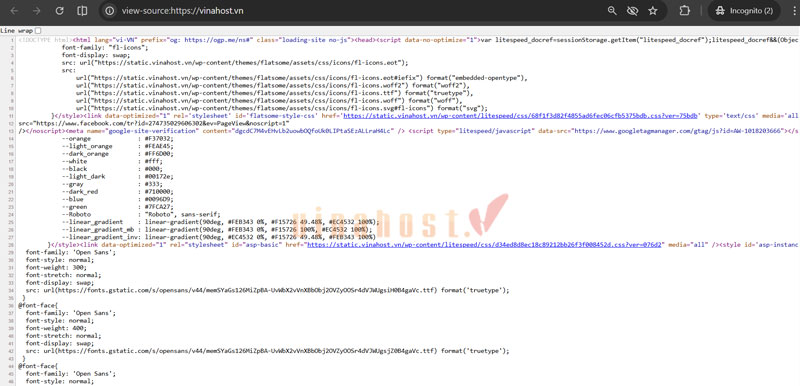Screen dimensions: 800x386
Task: Open the Incognito (2) profile button
Action: [744, 11]
